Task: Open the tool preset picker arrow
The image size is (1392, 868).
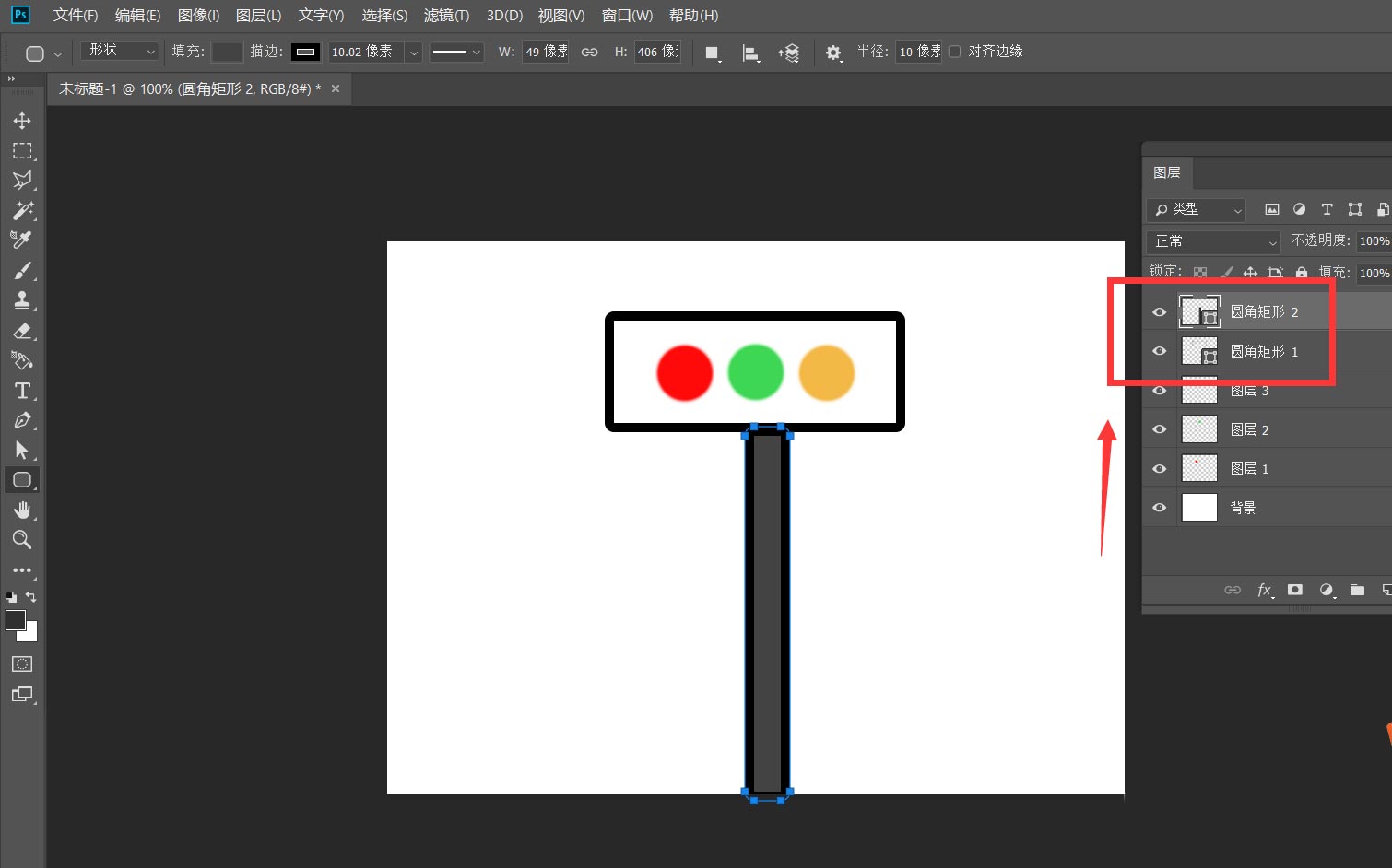Action: click(58, 53)
